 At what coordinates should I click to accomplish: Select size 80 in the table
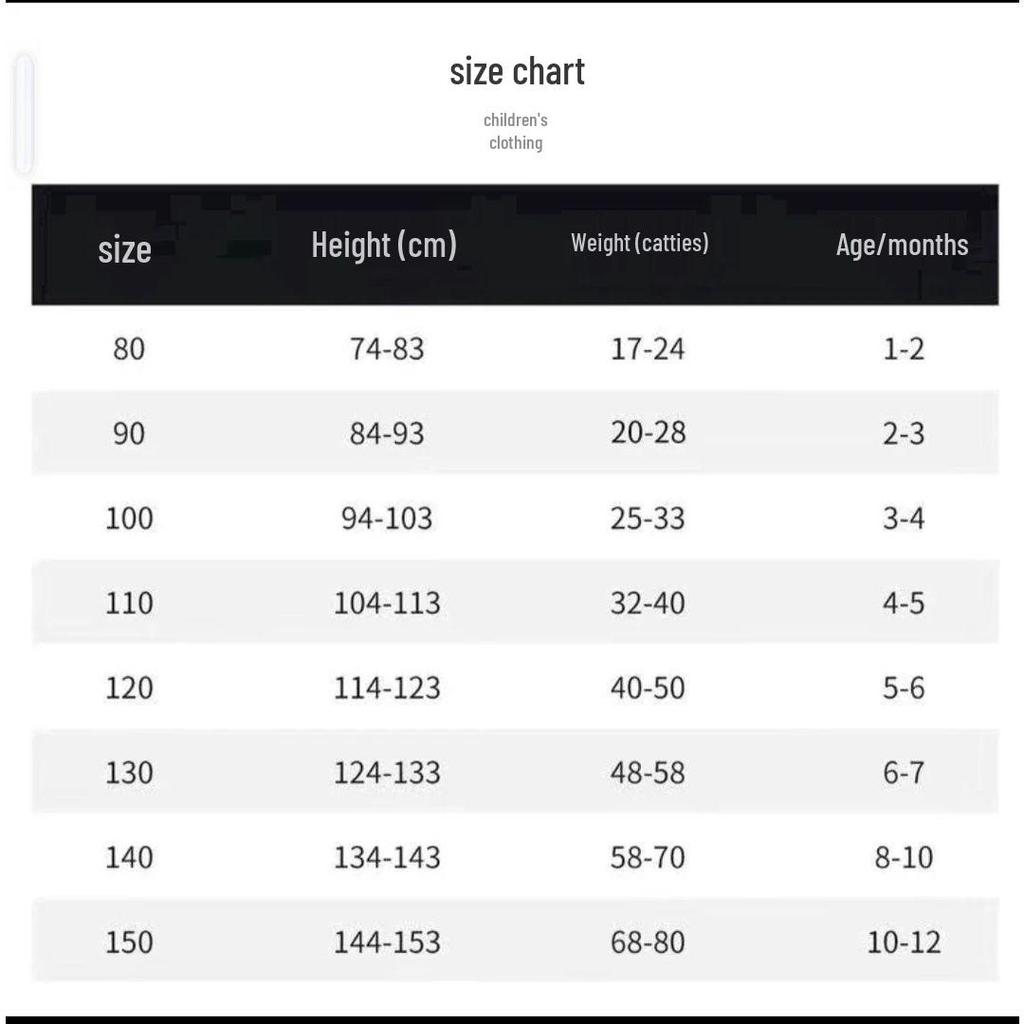coord(129,349)
